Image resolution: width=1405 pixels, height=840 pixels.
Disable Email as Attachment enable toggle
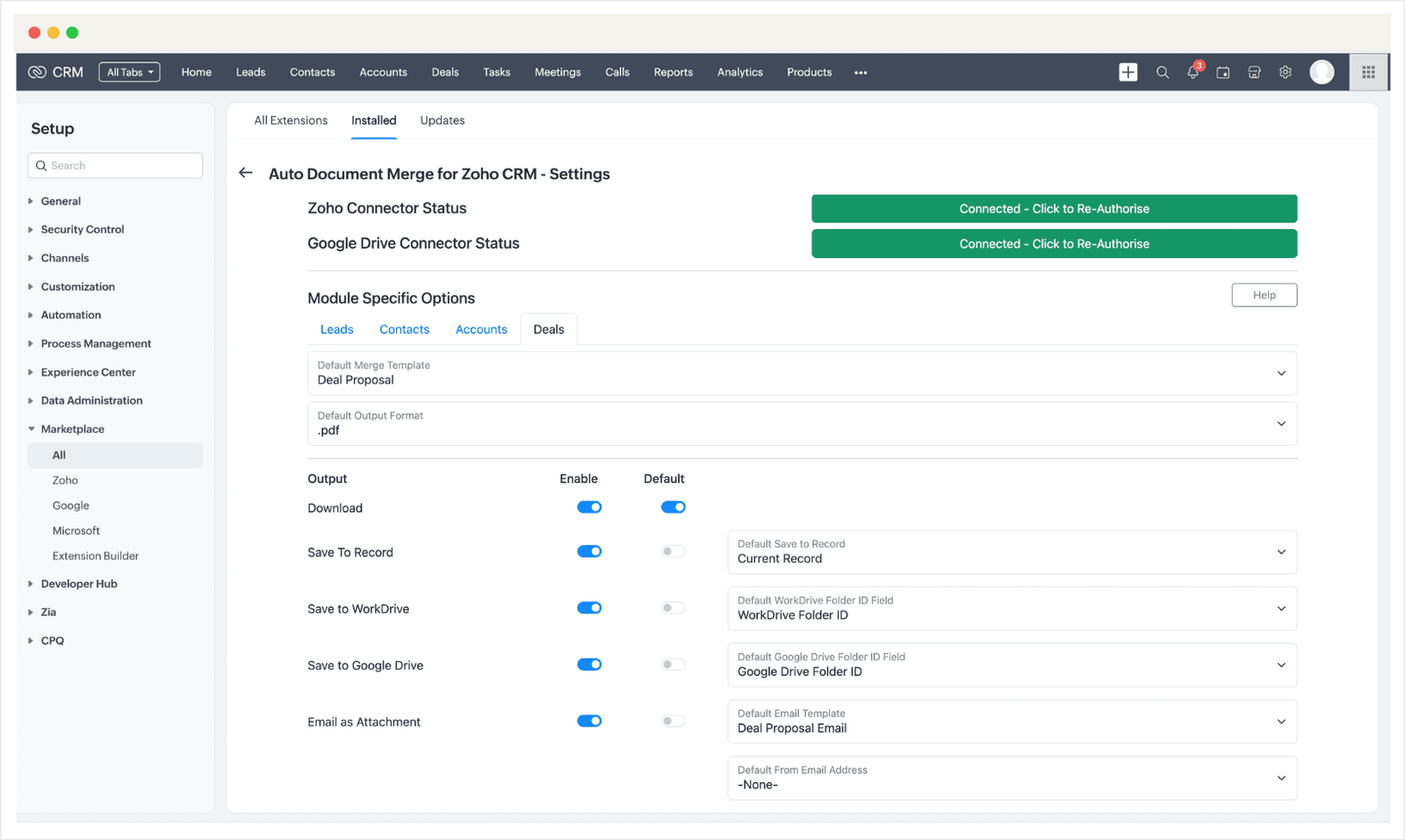pos(589,722)
